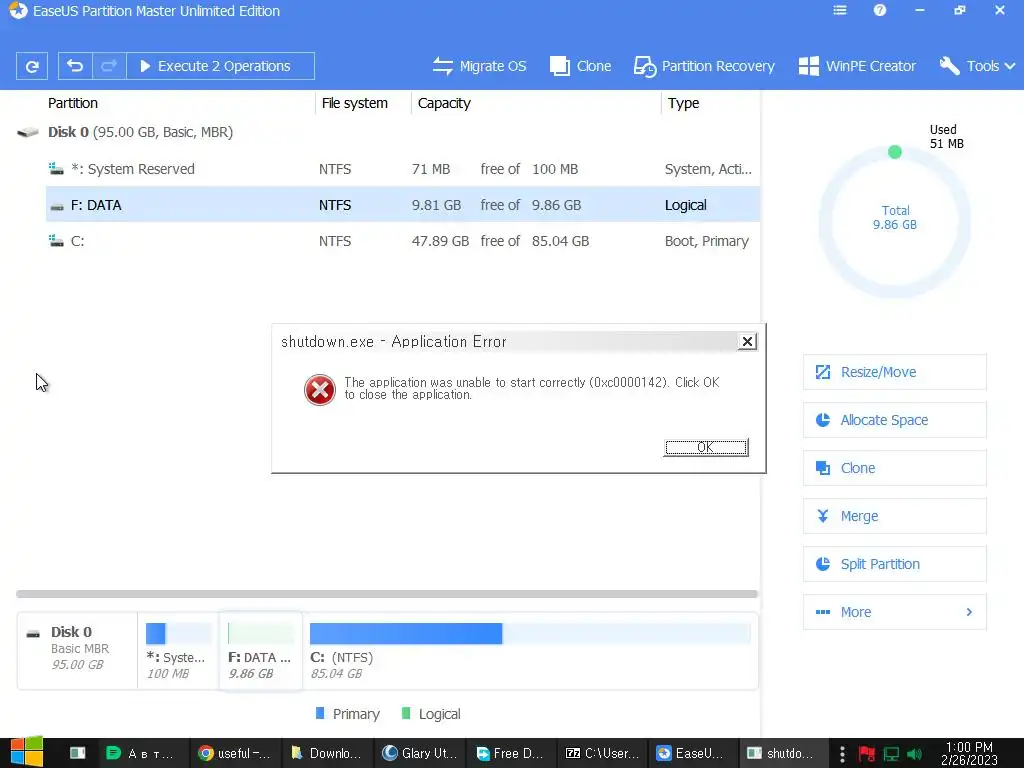Click the green monitor network tray icon
Viewport: 1024px width, 768px height.
click(891, 754)
